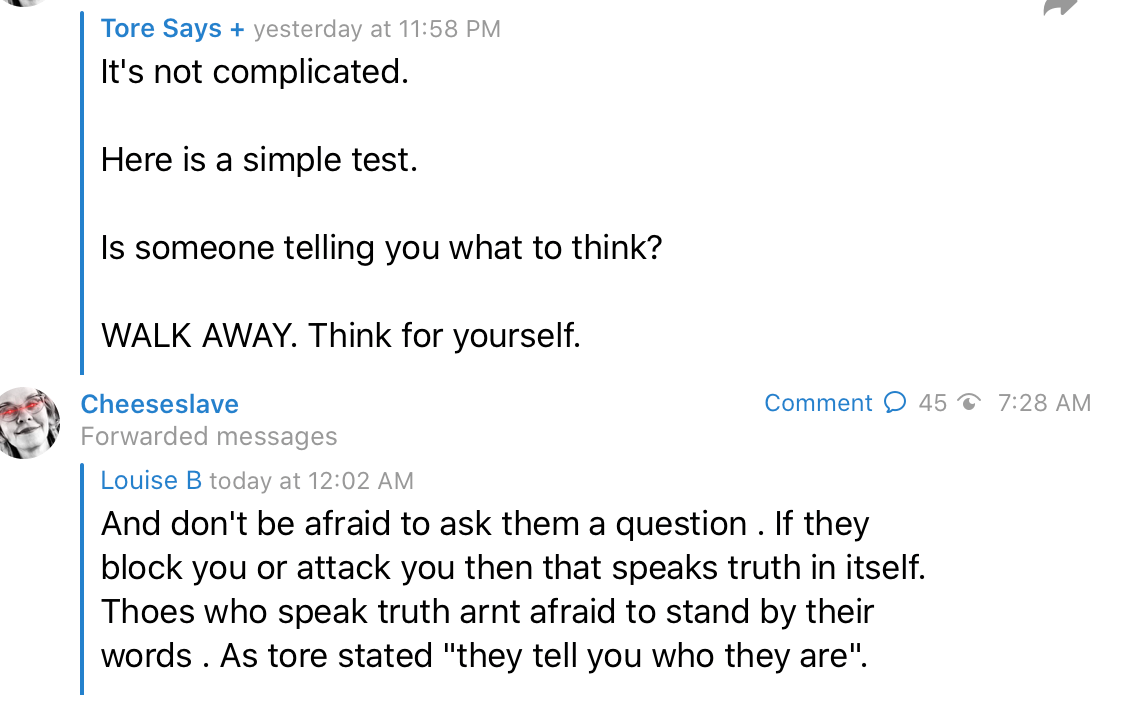This screenshot has height=706, width=1130.
Task: Click the 45 view count
Action: [932, 403]
